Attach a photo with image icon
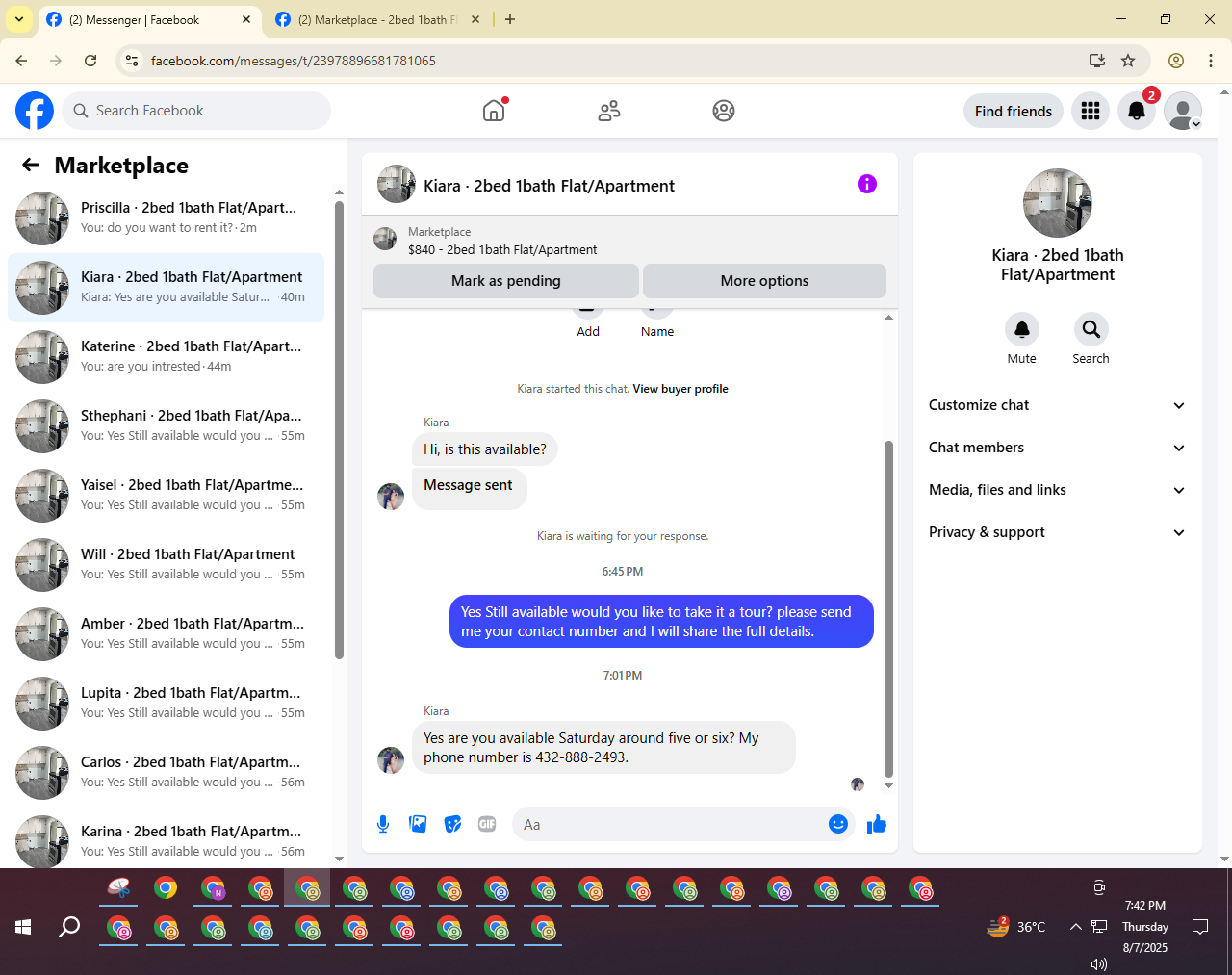Screen dimensions: 1232x975 (x=418, y=824)
